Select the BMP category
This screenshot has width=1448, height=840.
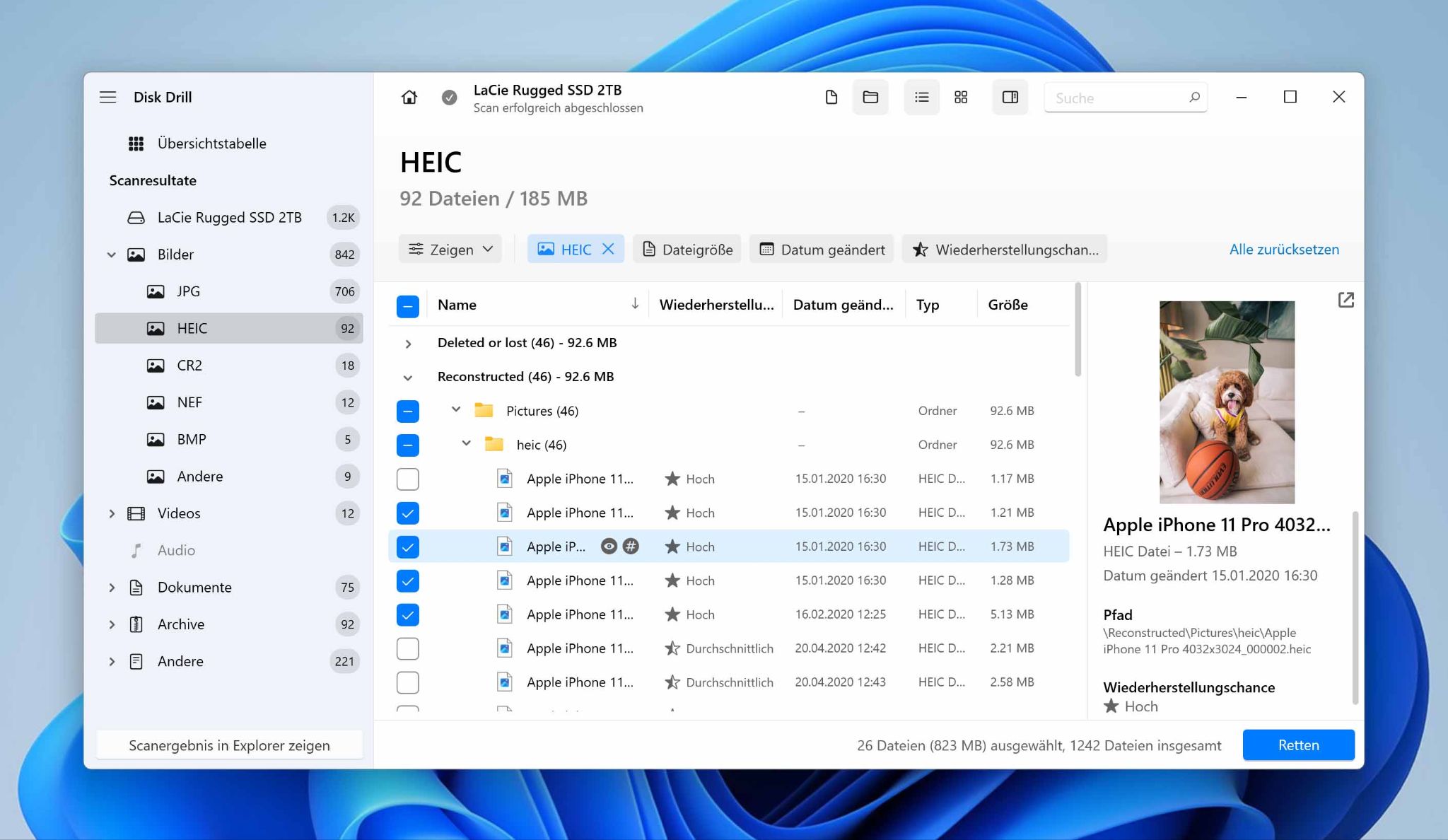[229, 439]
